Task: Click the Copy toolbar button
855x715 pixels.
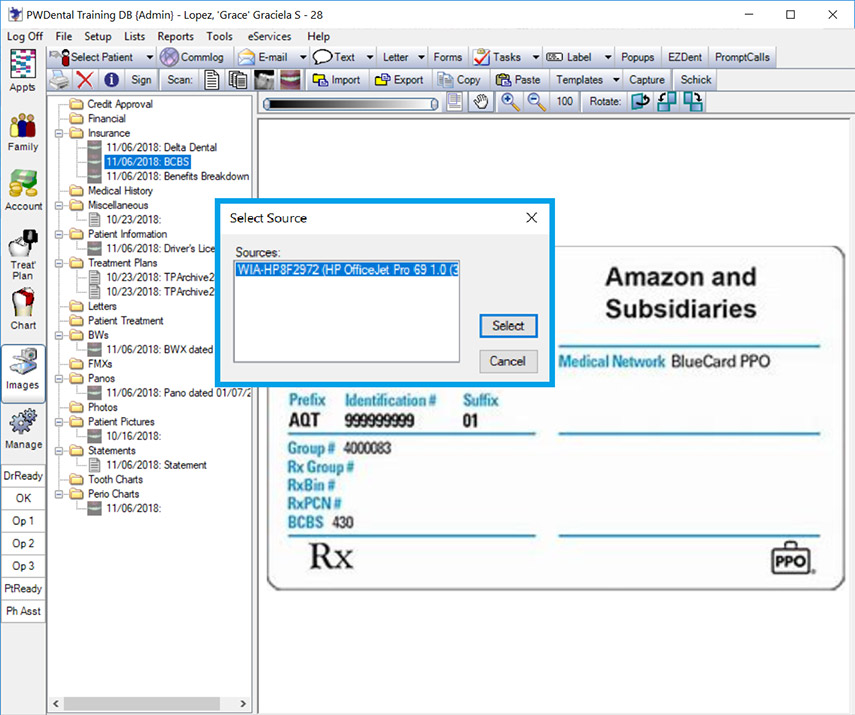Action: click(x=459, y=80)
